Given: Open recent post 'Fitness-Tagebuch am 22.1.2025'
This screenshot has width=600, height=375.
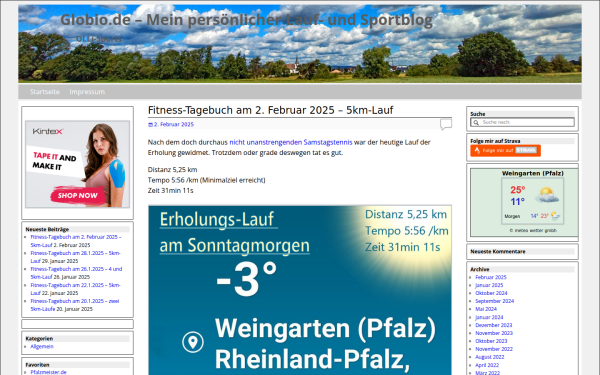Looking at the screenshot, I should 75,289.
